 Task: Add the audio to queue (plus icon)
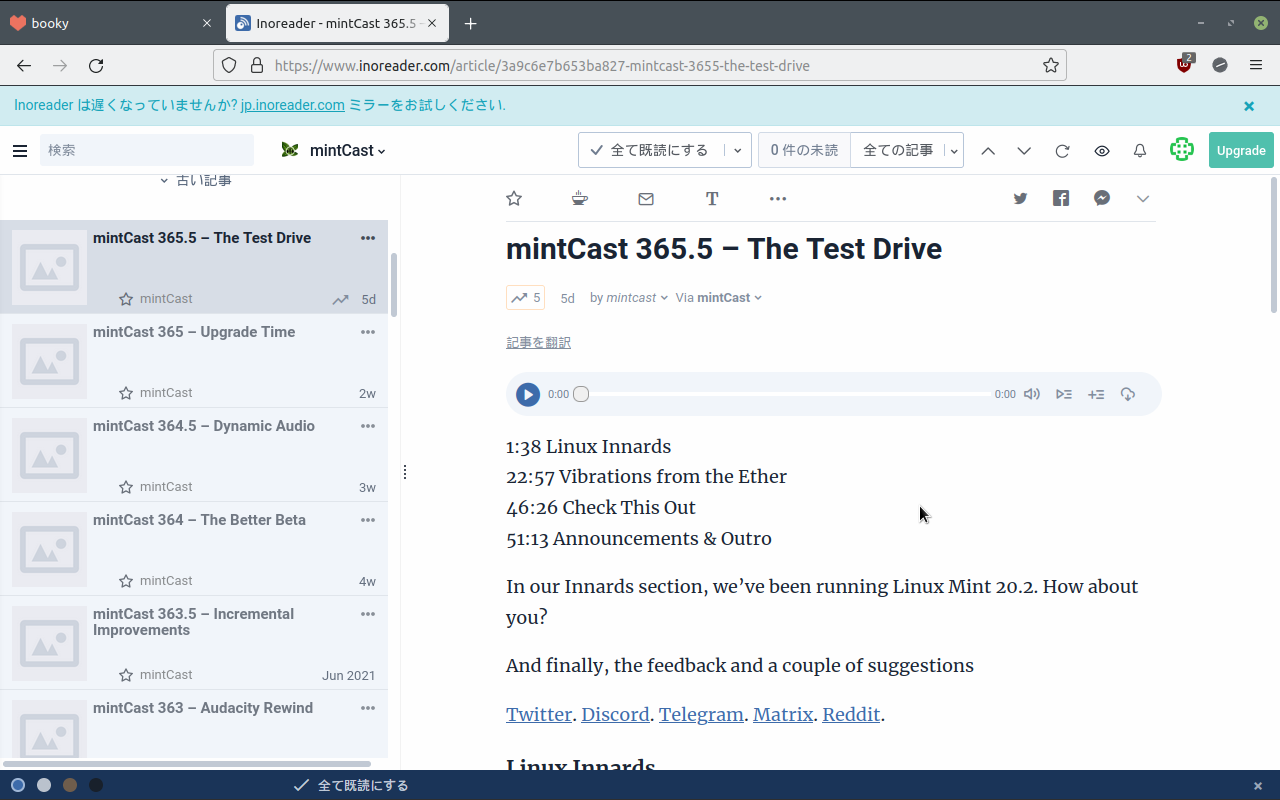click(x=1096, y=394)
